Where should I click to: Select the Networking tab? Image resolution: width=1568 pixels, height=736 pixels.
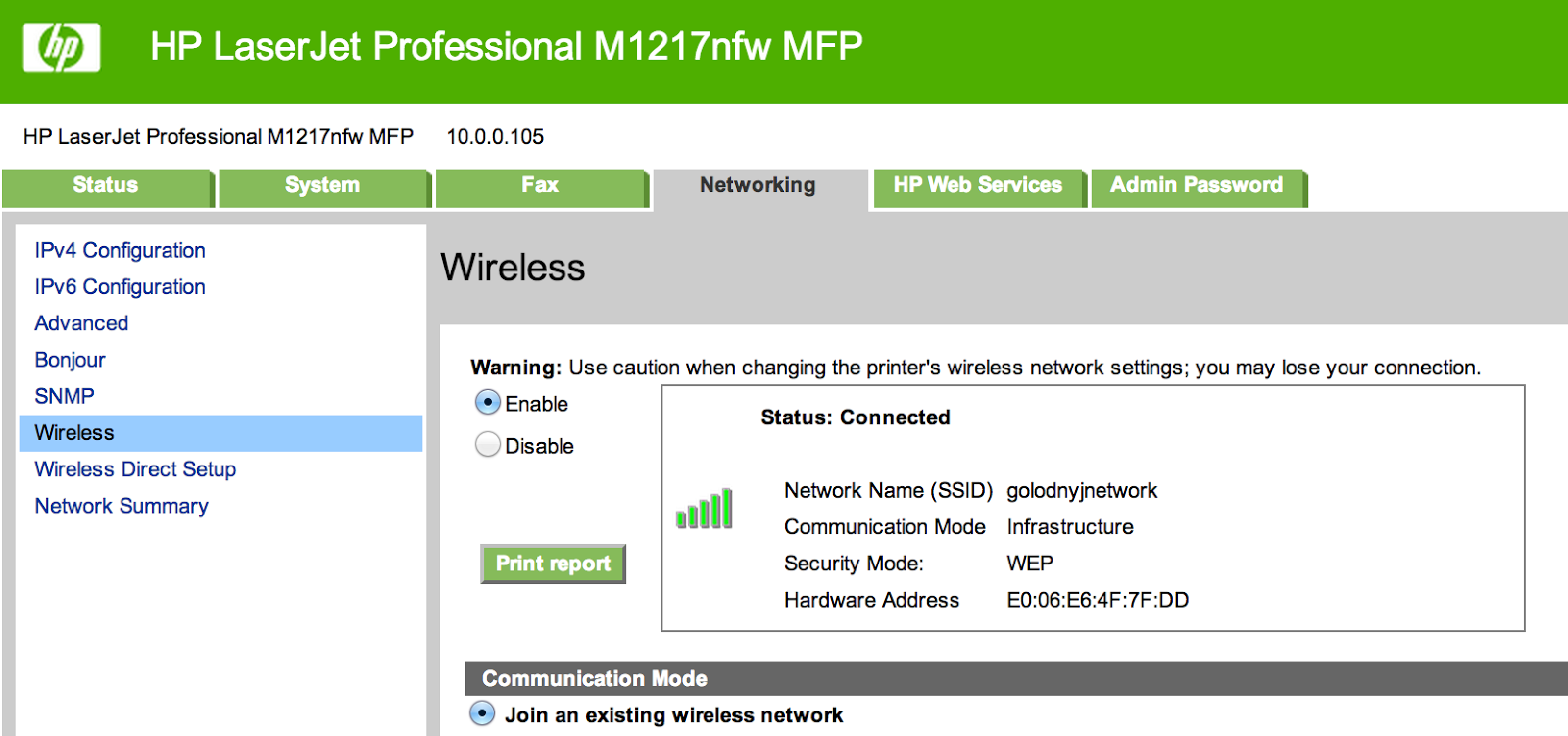[x=758, y=186]
